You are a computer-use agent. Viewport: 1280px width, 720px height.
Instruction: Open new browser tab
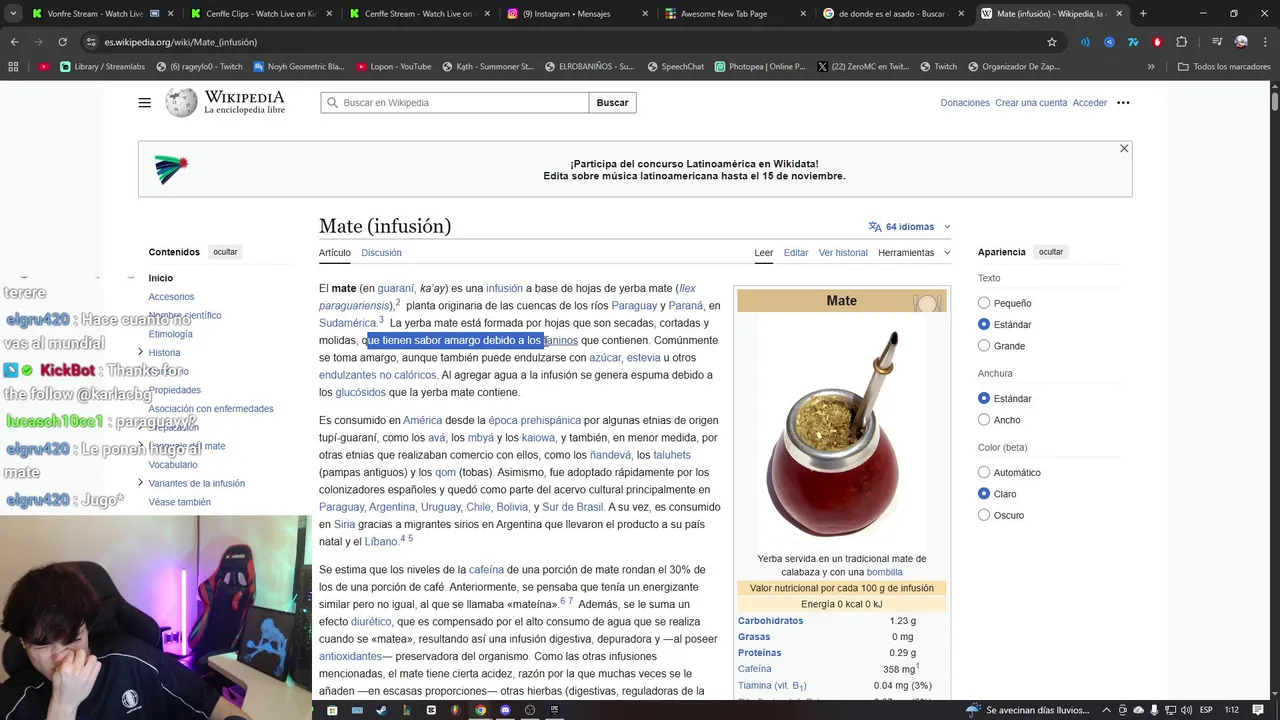(1143, 14)
